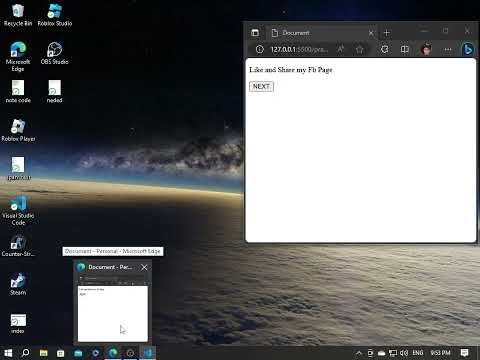This screenshot has width=480, height=360.
Task: Select the Roblox Studio desktop shortcut
Action: 55,14
